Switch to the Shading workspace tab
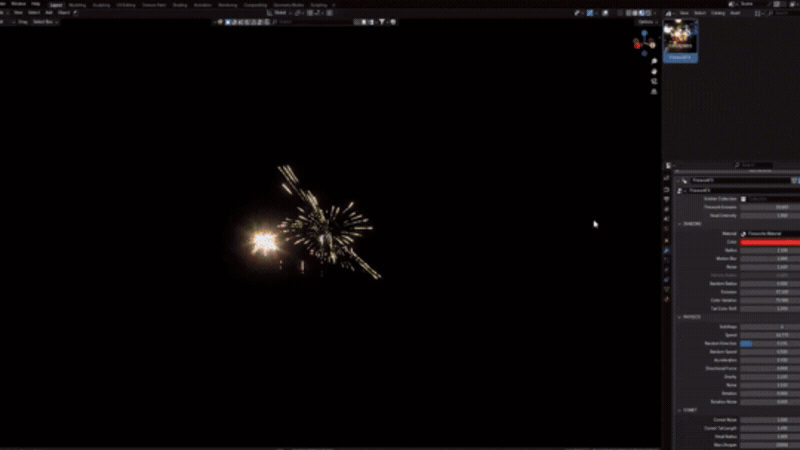Viewport: 800px width, 450px height. click(180, 5)
